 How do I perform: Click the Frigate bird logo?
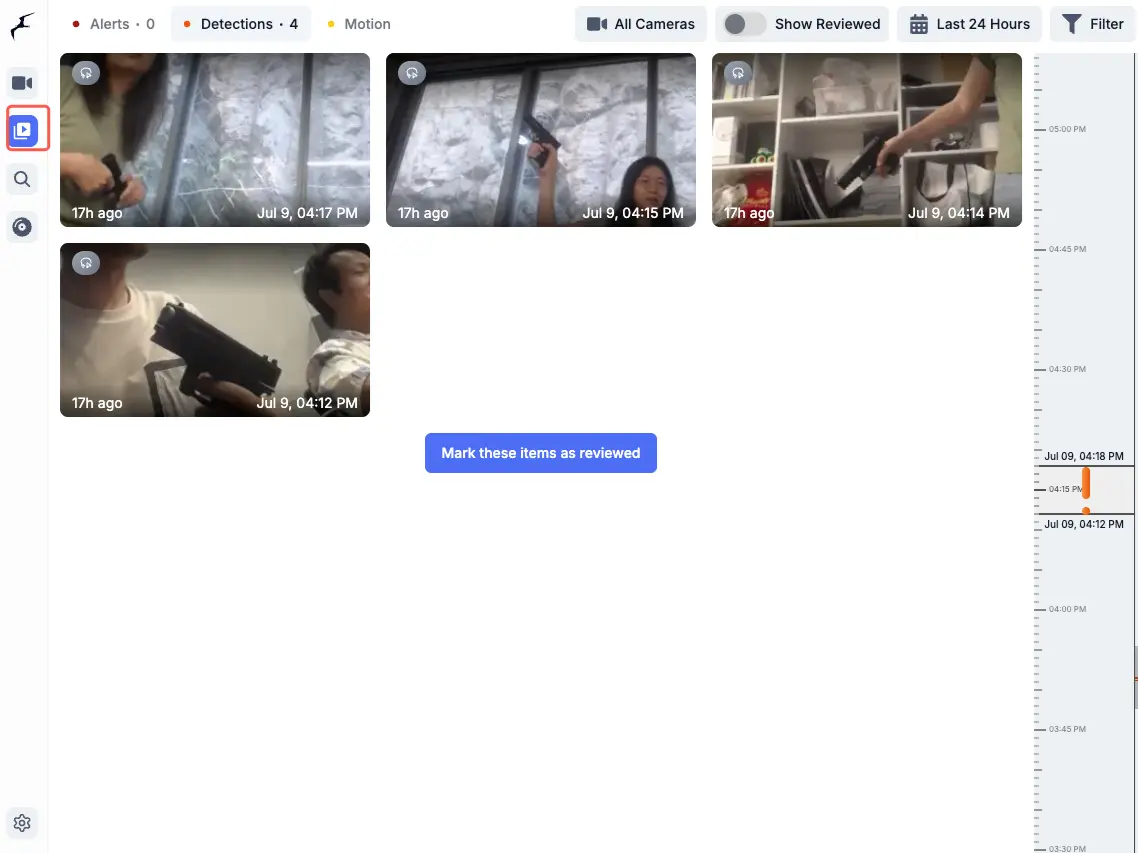point(22,27)
